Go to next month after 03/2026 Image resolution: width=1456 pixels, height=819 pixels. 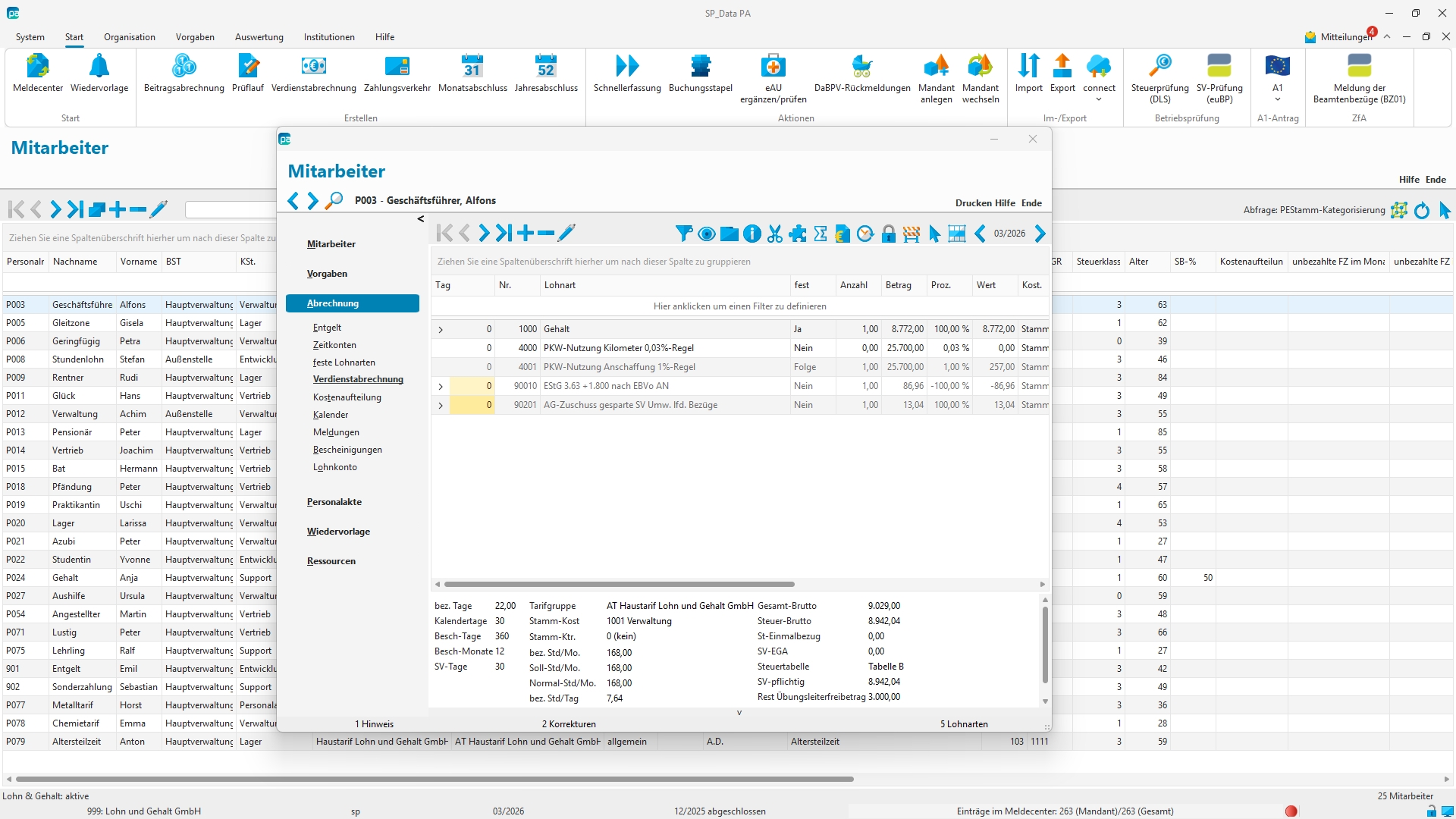click(x=1040, y=234)
